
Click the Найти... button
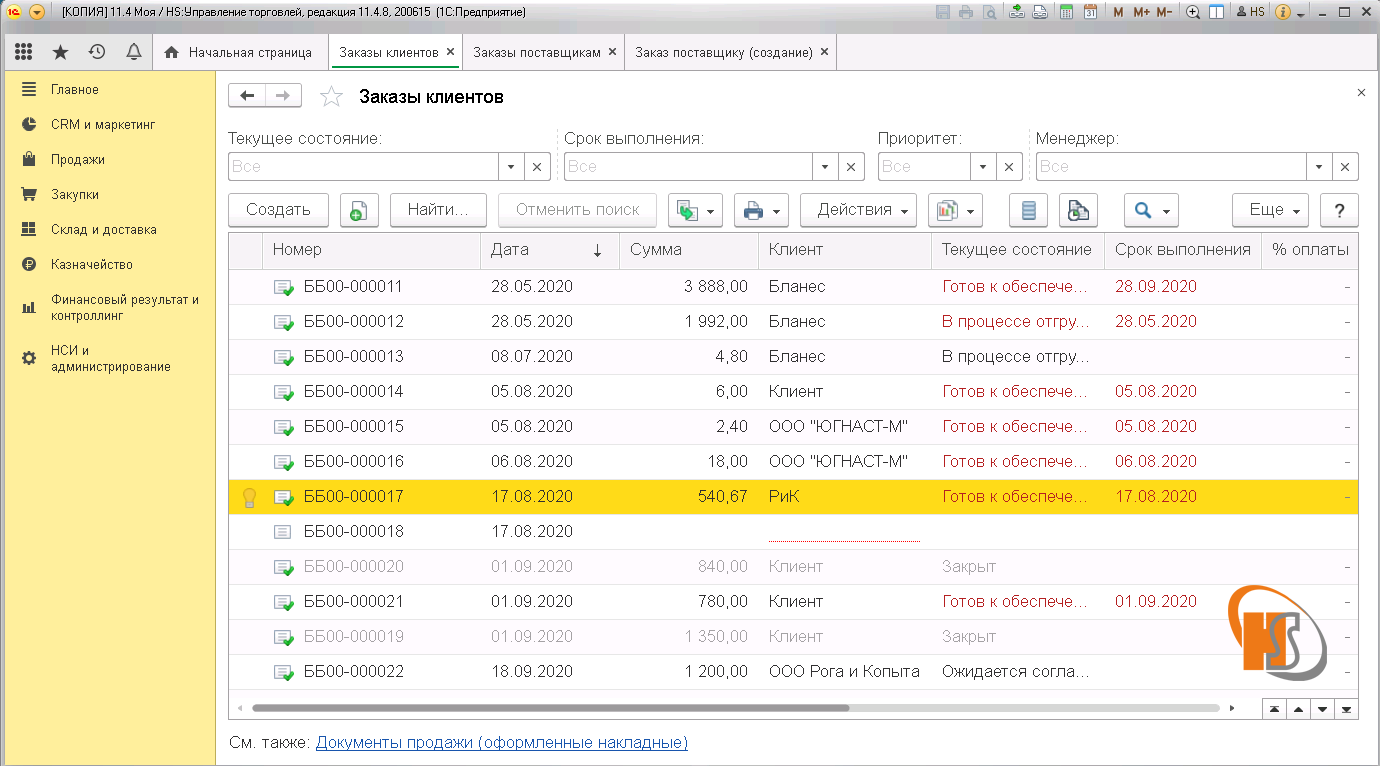438,210
